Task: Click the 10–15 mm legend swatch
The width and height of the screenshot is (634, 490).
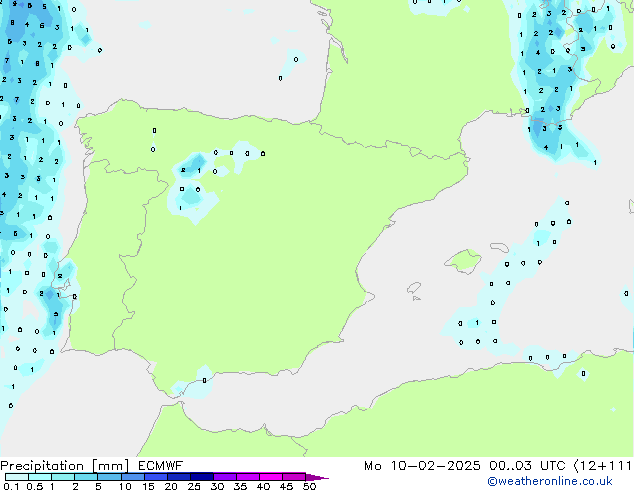Action: [x=132, y=477]
